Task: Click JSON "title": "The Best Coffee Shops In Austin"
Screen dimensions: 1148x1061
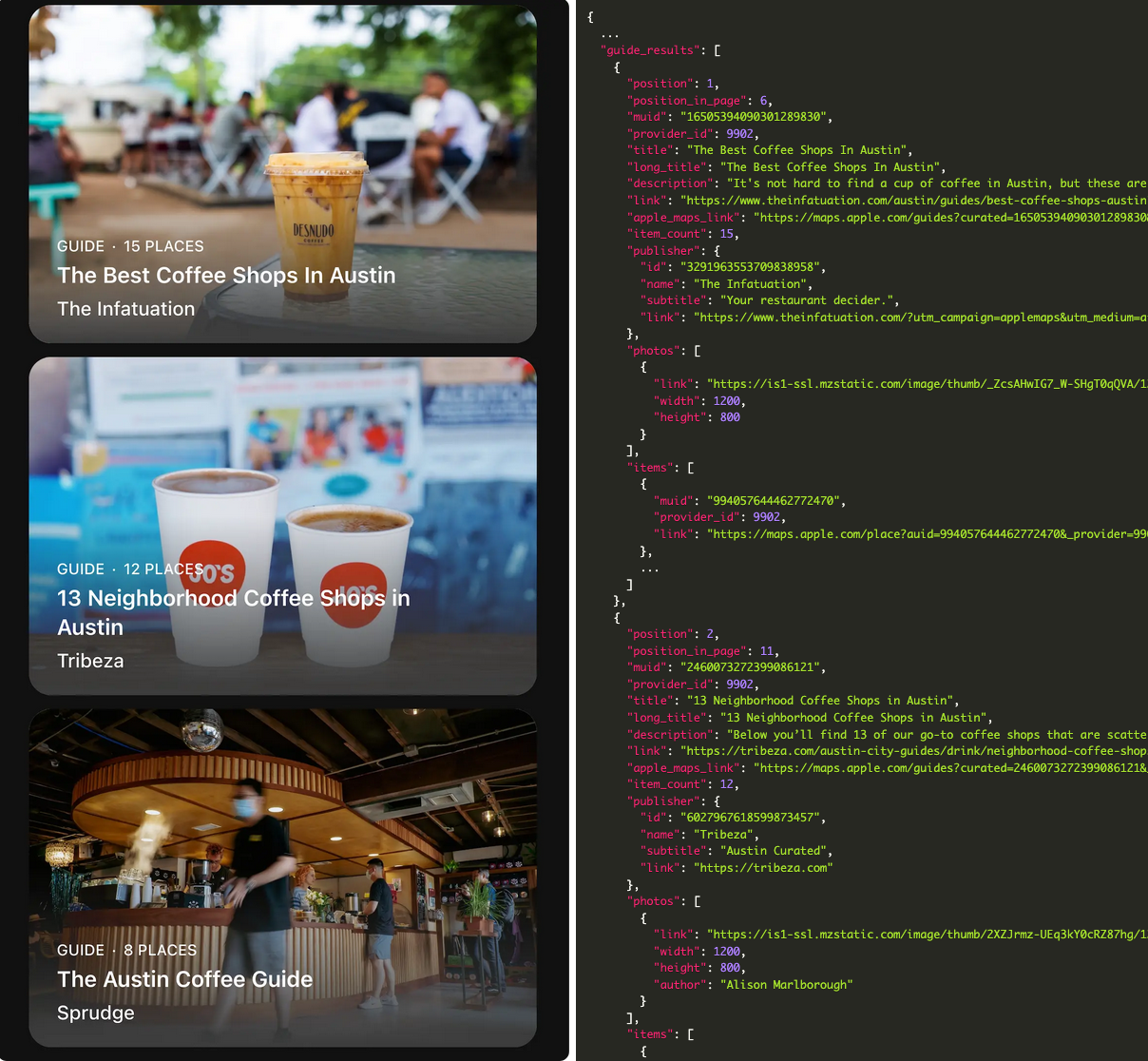Action: pyautogui.click(x=770, y=150)
